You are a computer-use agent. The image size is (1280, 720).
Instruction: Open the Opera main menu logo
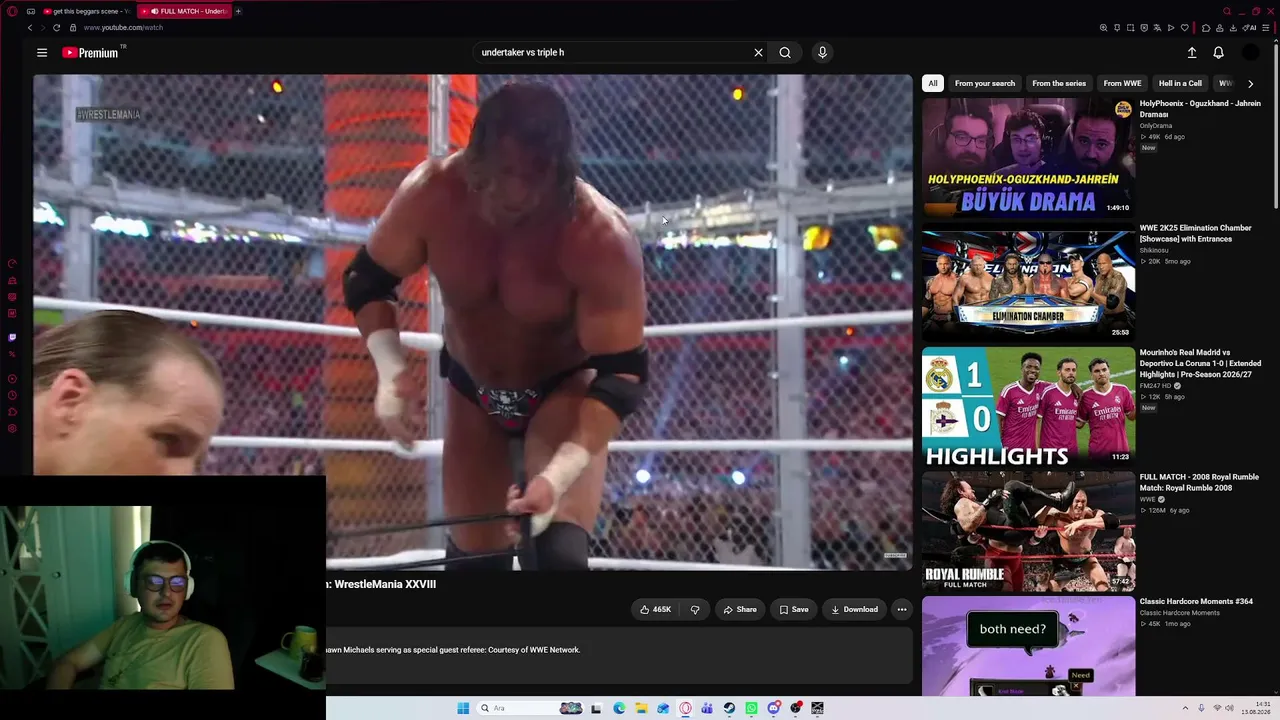tap(12, 11)
